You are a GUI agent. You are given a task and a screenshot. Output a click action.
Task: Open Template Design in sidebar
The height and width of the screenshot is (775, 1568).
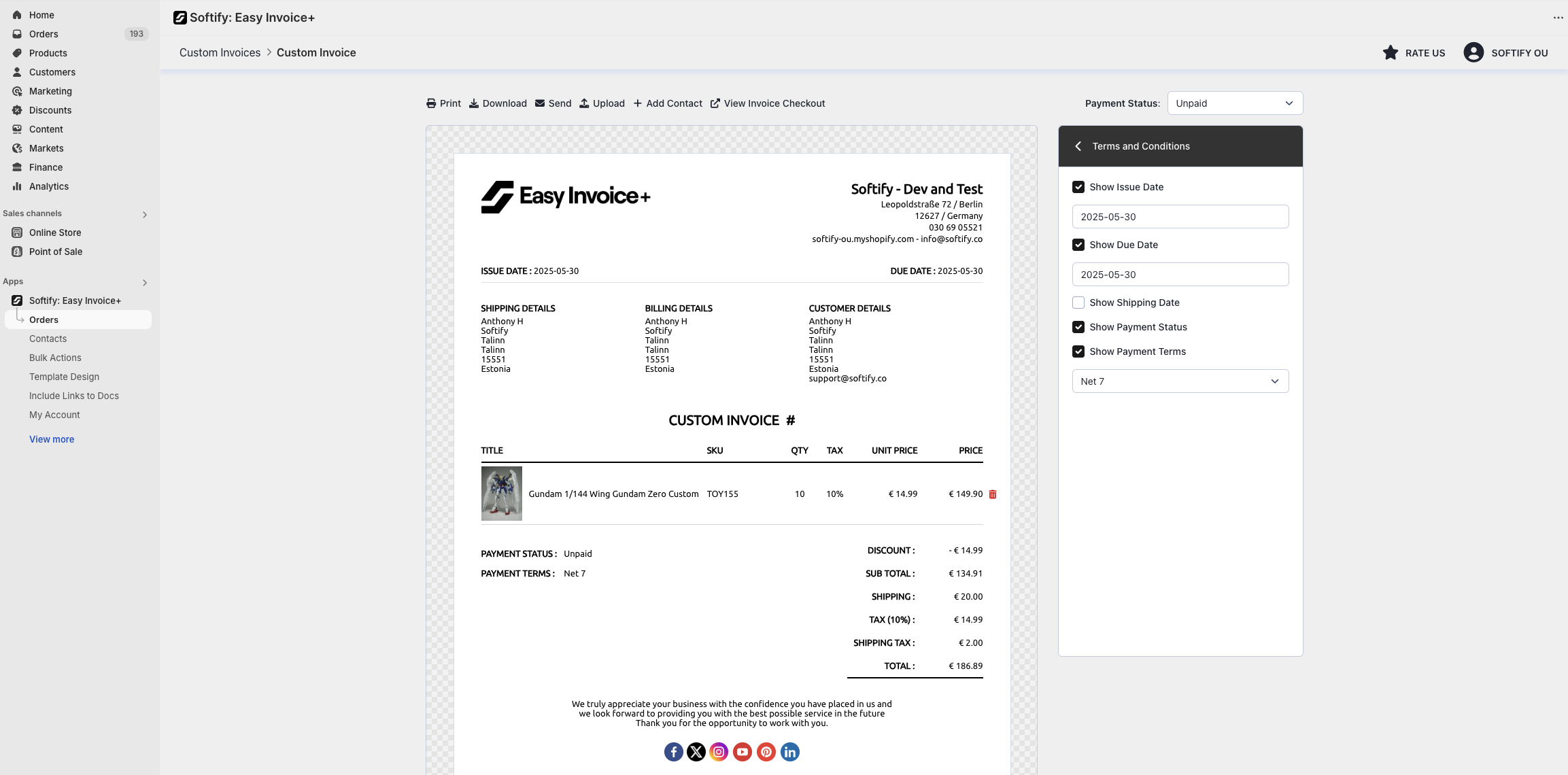point(64,377)
